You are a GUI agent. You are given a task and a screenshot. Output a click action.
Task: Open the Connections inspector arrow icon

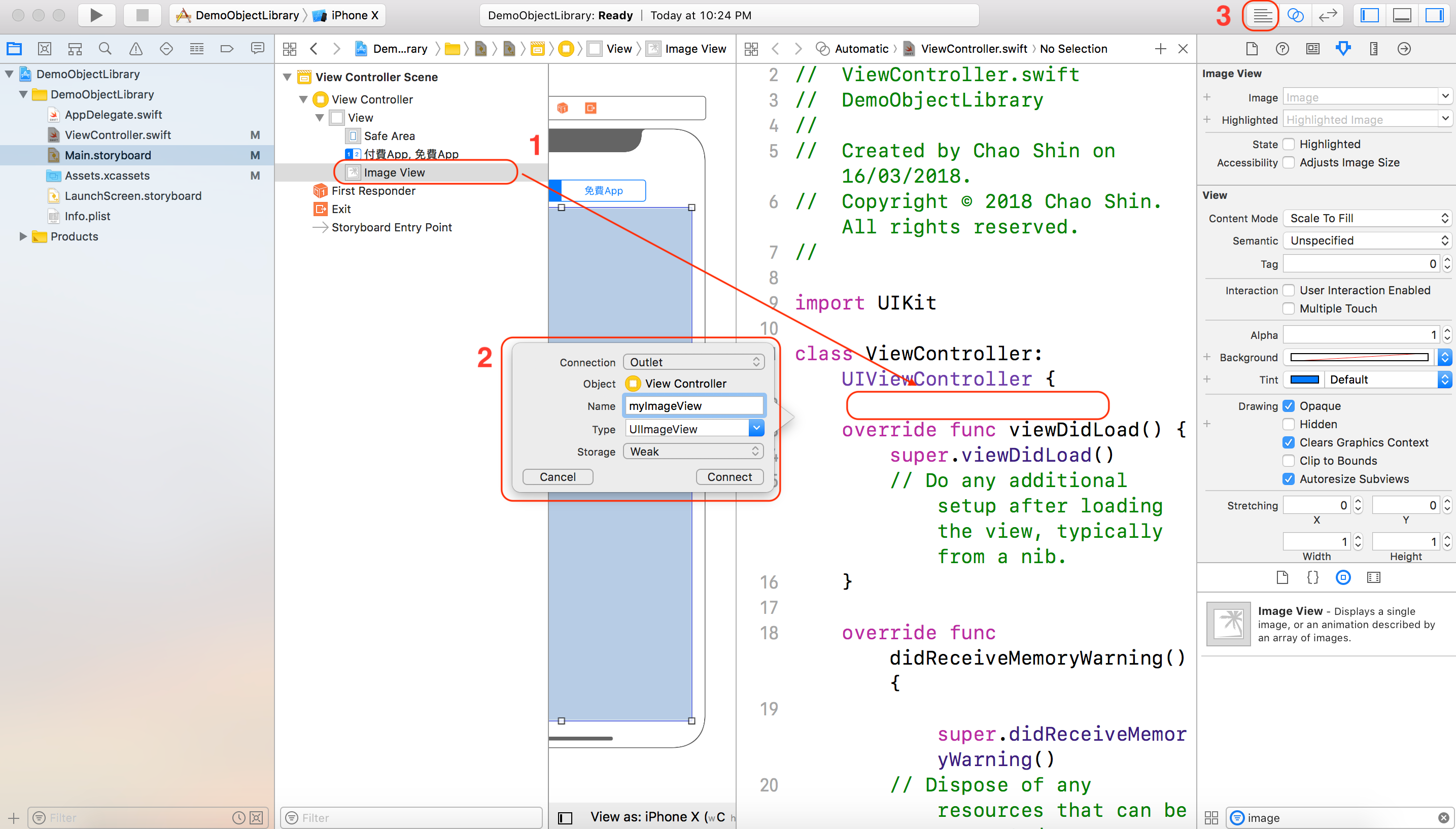pos(1403,49)
